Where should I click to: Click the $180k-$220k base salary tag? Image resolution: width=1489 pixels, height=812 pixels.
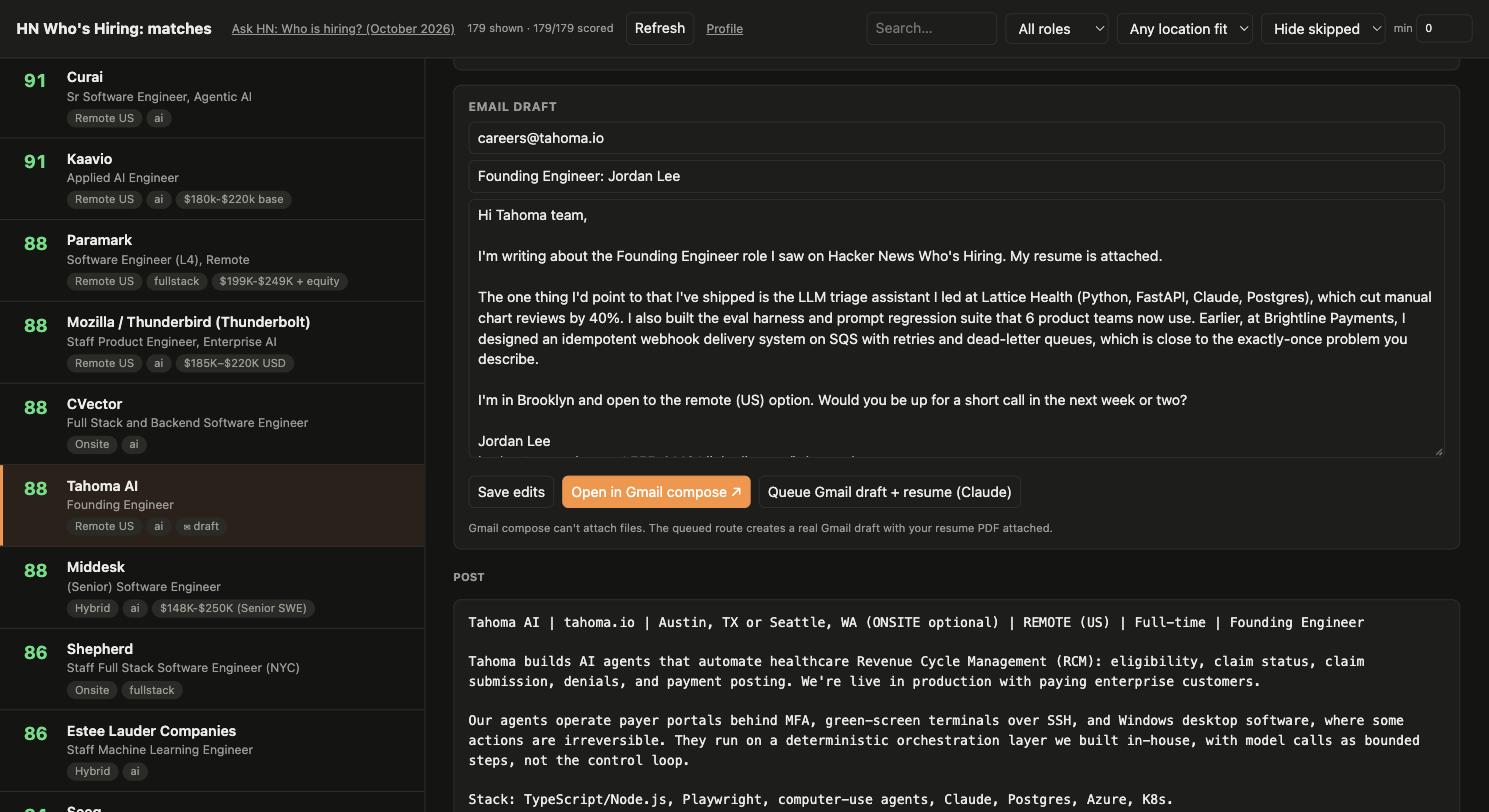233,199
